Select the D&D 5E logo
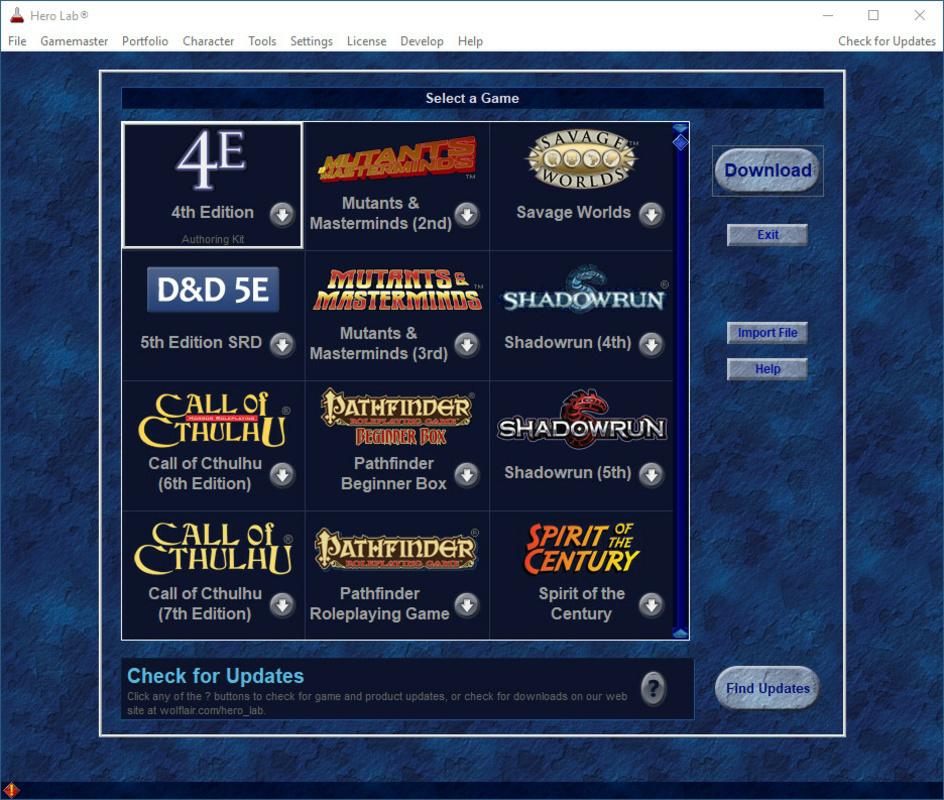This screenshot has height=800, width=944. click(x=211, y=289)
